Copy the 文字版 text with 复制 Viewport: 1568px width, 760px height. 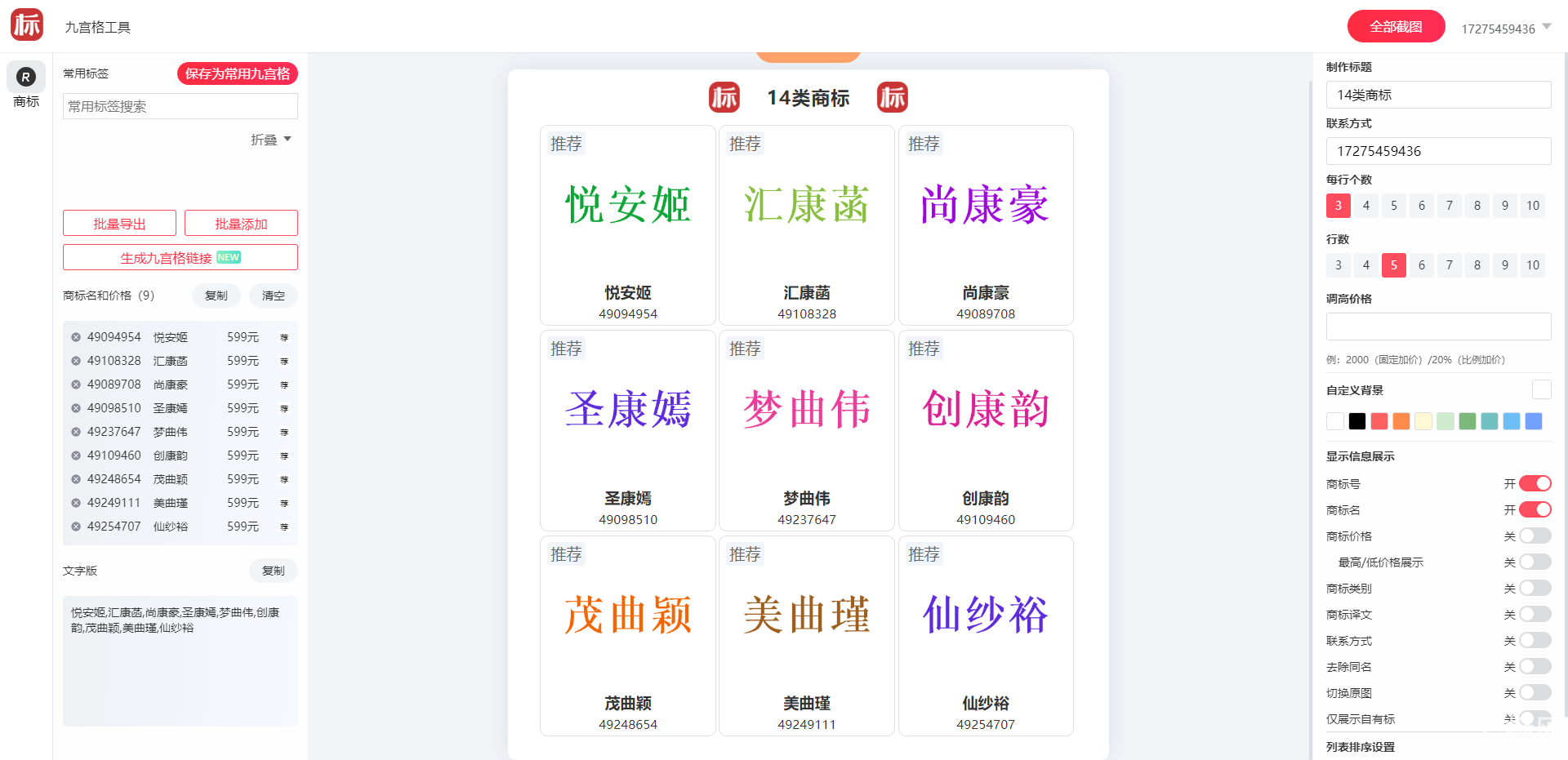click(x=274, y=571)
